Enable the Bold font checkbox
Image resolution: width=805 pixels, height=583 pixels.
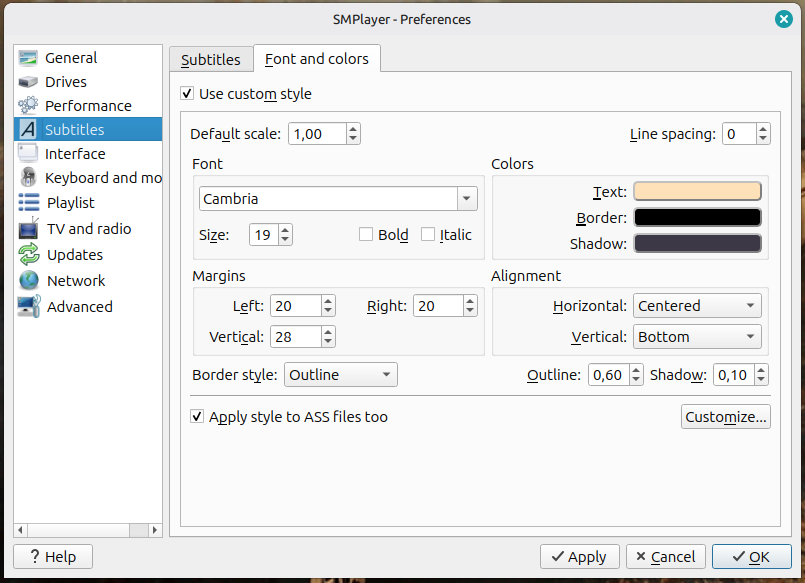(x=366, y=235)
